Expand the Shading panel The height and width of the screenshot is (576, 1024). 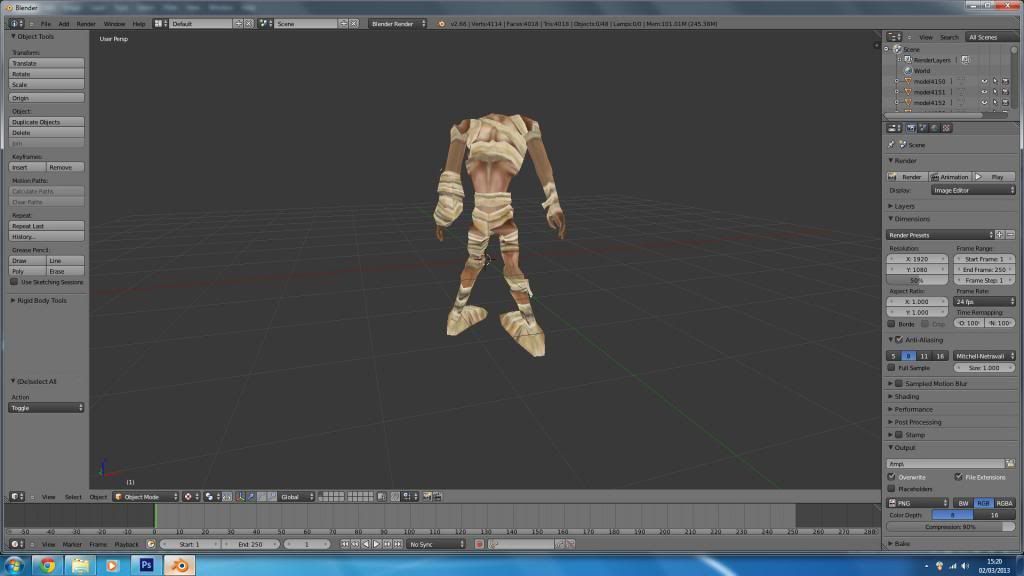(x=904, y=396)
